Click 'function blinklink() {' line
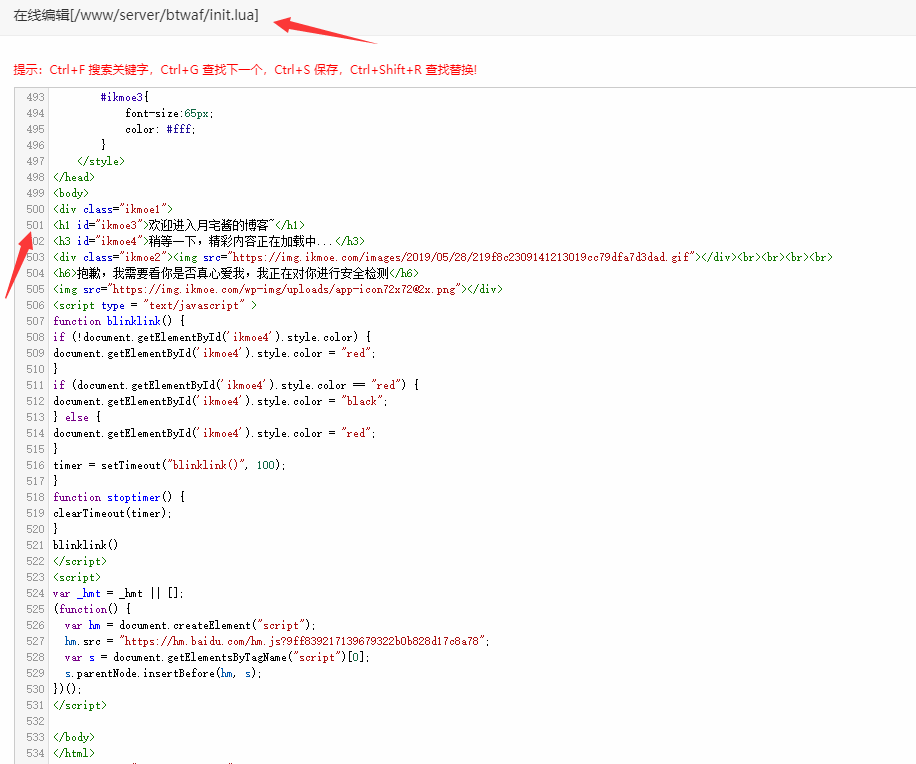916x764 pixels. tap(119, 321)
